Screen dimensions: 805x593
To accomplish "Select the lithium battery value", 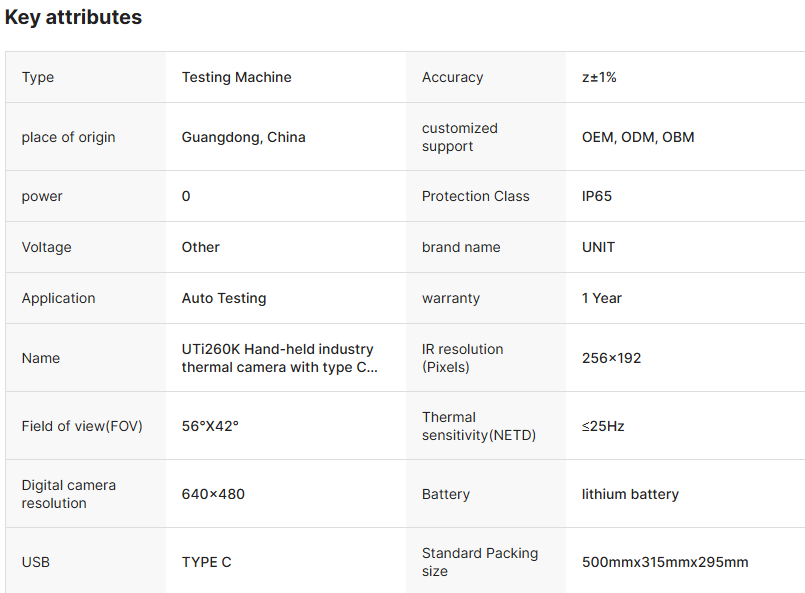I will [630, 494].
